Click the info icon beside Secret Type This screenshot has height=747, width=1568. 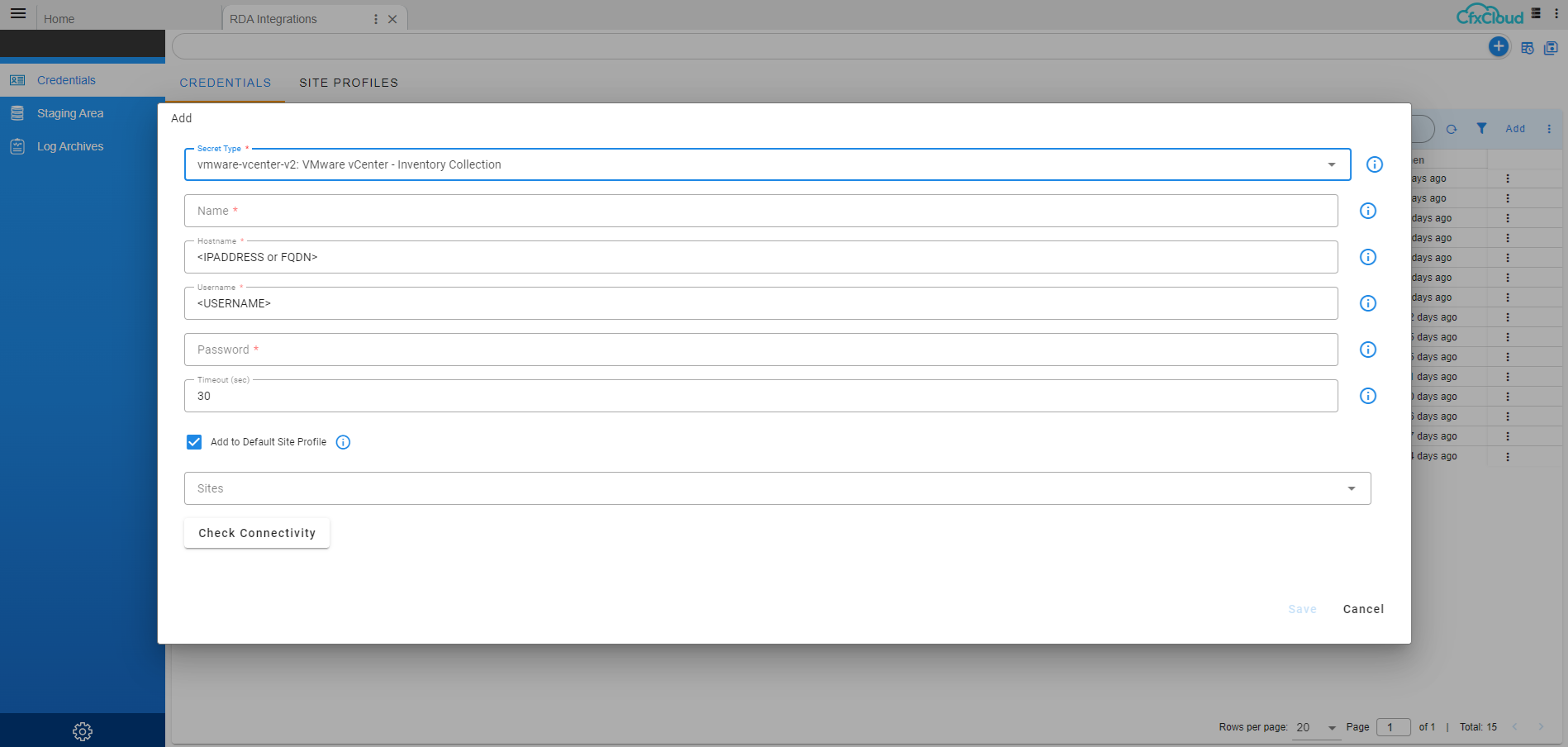pyautogui.click(x=1374, y=164)
